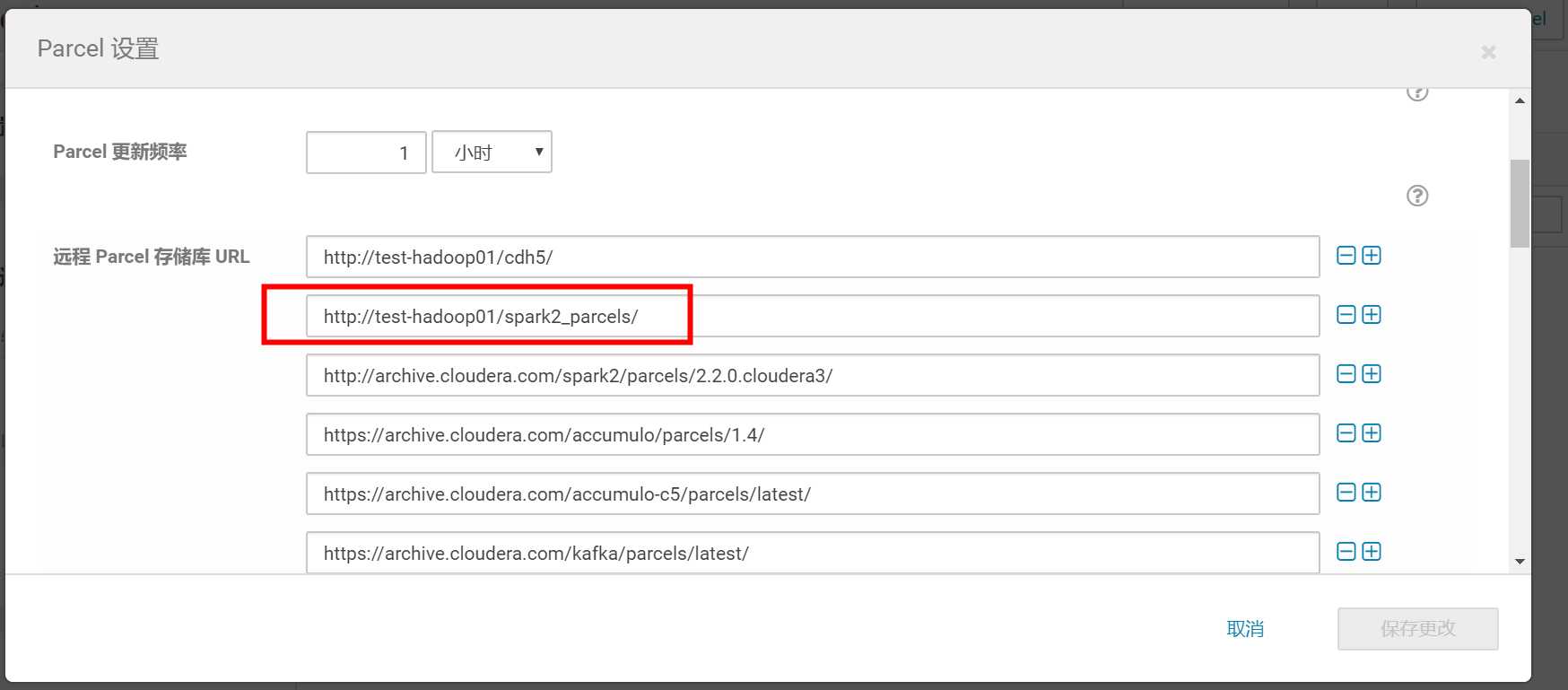Add a row after spark2_parcels URL
Image resolution: width=1568 pixels, height=690 pixels.
tap(1372, 315)
